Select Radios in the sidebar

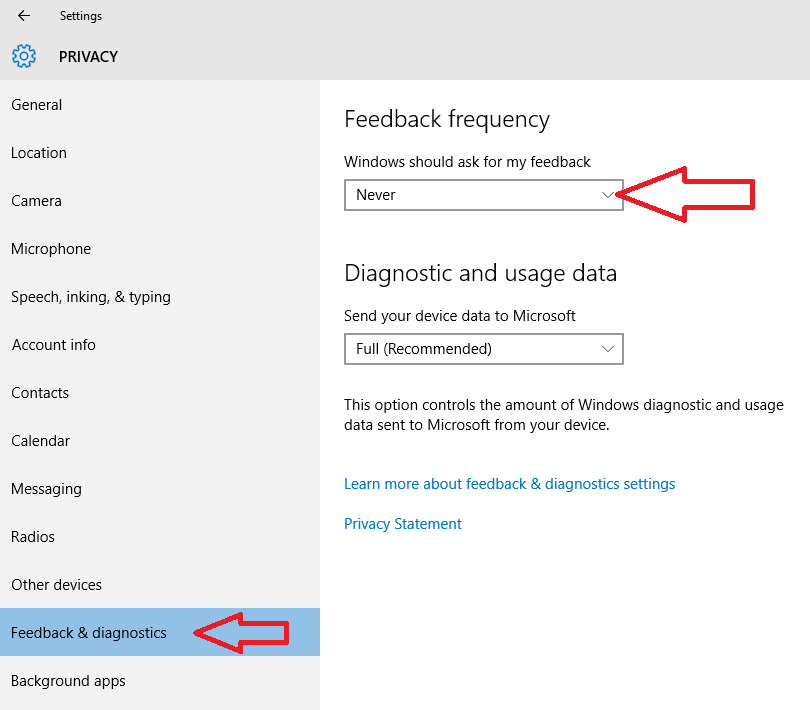click(x=160, y=537)
